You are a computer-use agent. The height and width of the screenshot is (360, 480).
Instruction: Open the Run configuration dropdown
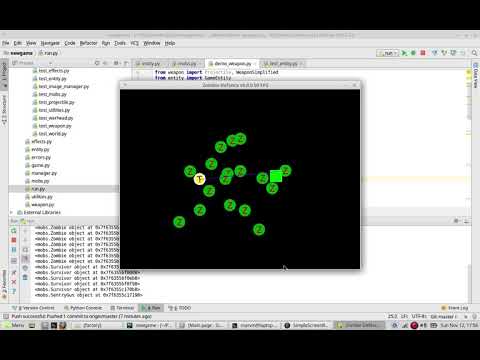pos(387,53)
